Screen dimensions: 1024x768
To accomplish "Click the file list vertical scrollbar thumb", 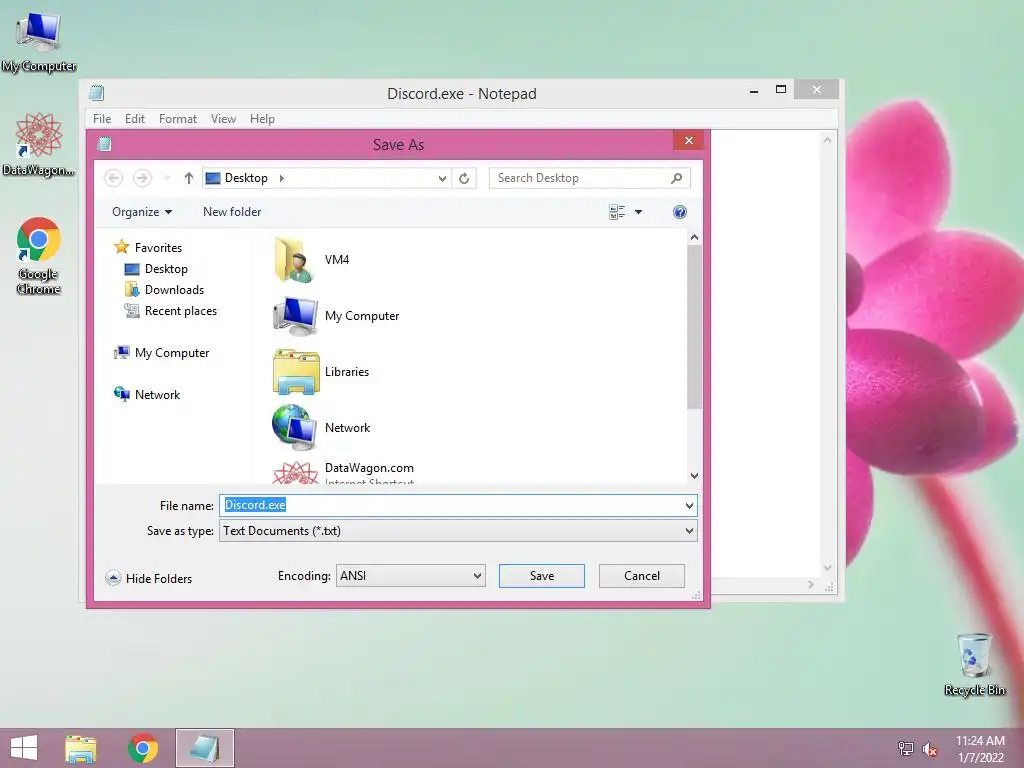I will 694,327.
